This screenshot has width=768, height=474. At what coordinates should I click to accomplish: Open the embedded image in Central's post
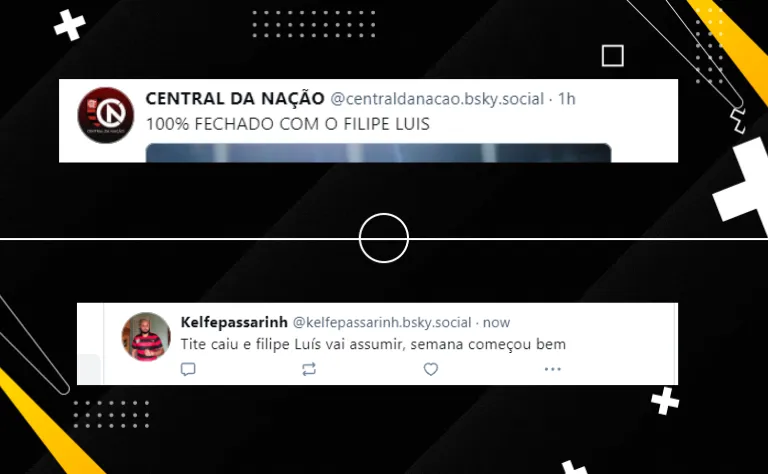[379, 153]
